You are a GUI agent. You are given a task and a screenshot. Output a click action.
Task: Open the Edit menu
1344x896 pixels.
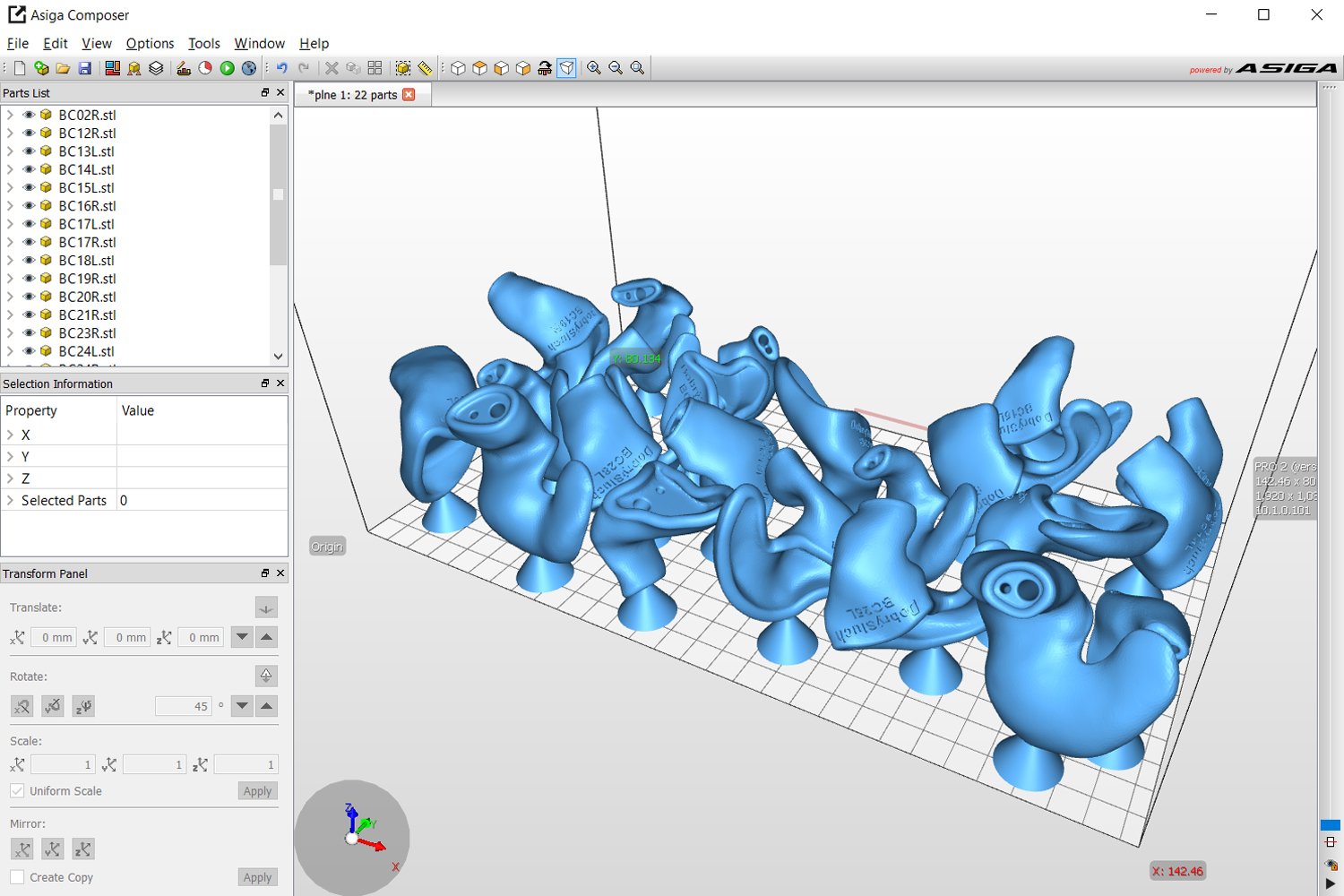tap(56, 43)
